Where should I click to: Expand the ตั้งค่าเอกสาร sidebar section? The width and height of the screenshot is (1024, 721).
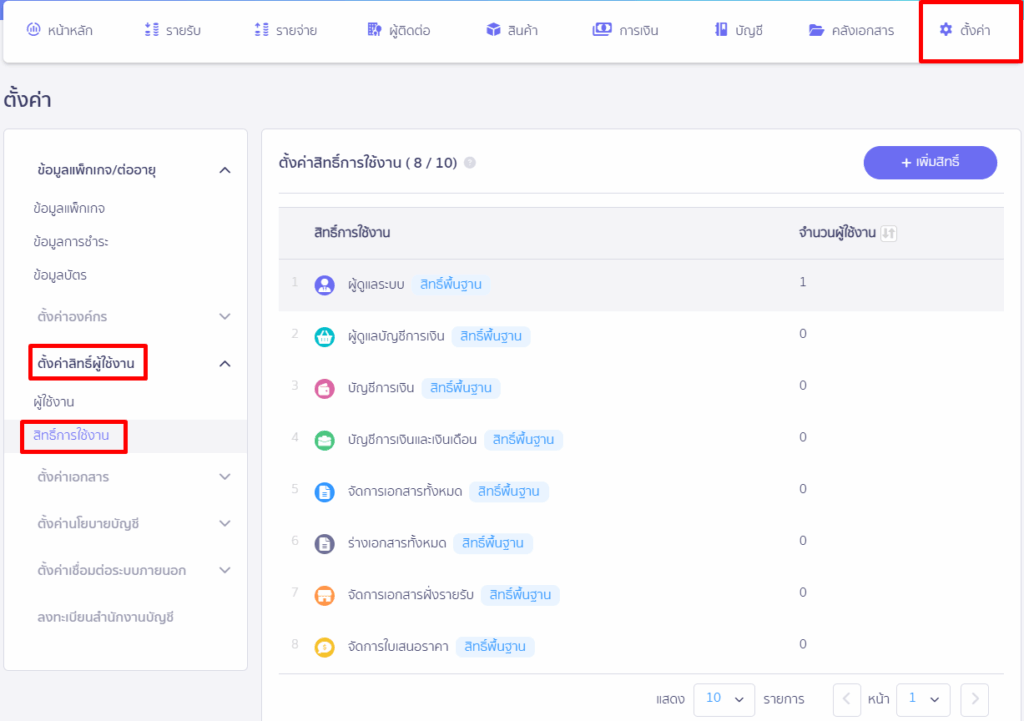coord(225,477)
